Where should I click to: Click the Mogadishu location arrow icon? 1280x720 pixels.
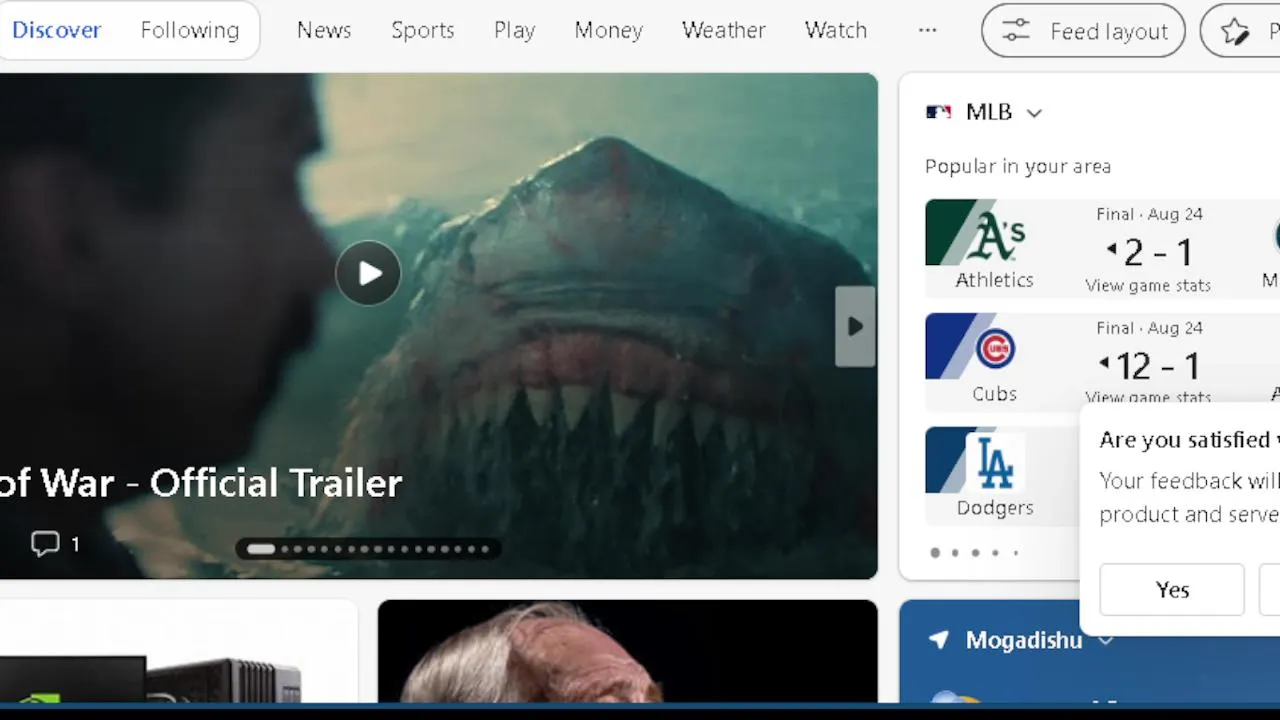point(938,640)
